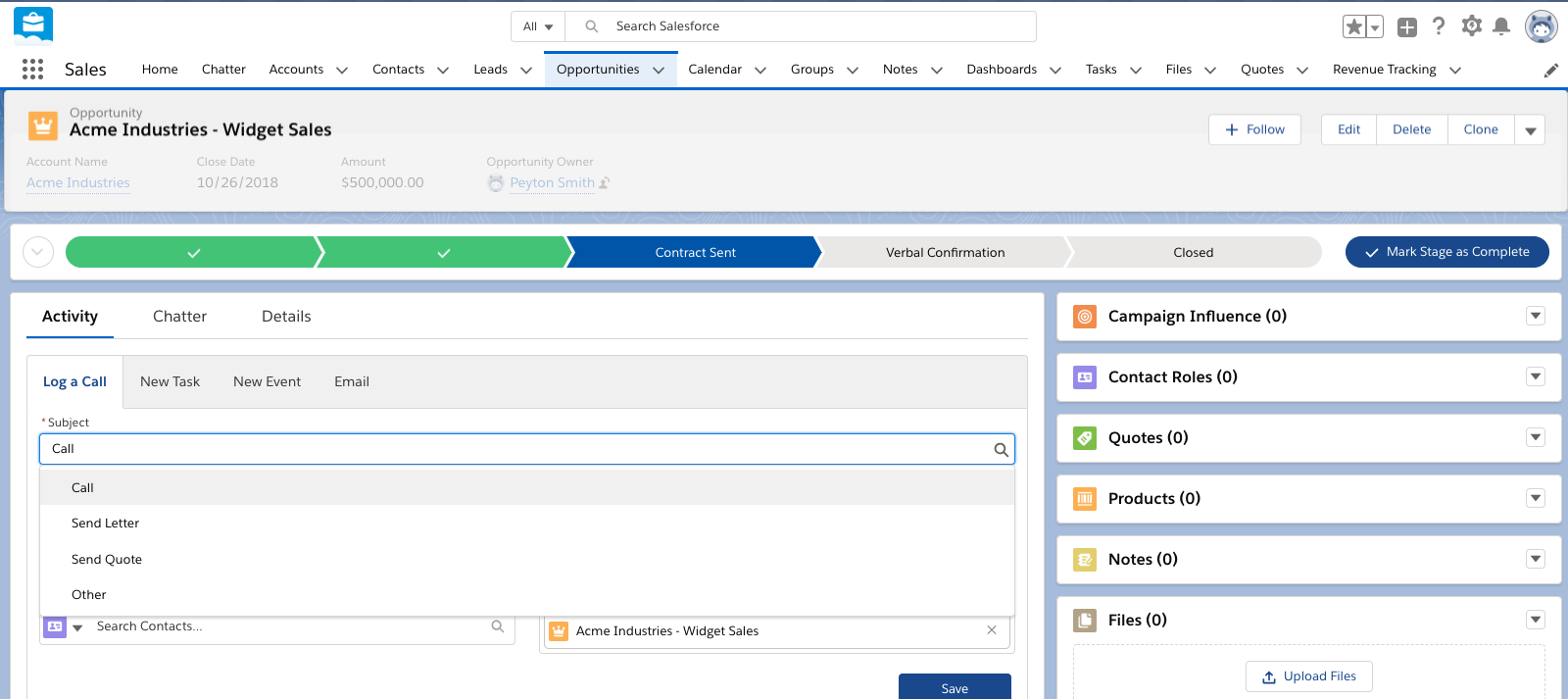This screenshot has height=699, width=1568.
Task: Open more actions dropdown next to Clone
Action: pos(1530,130)
